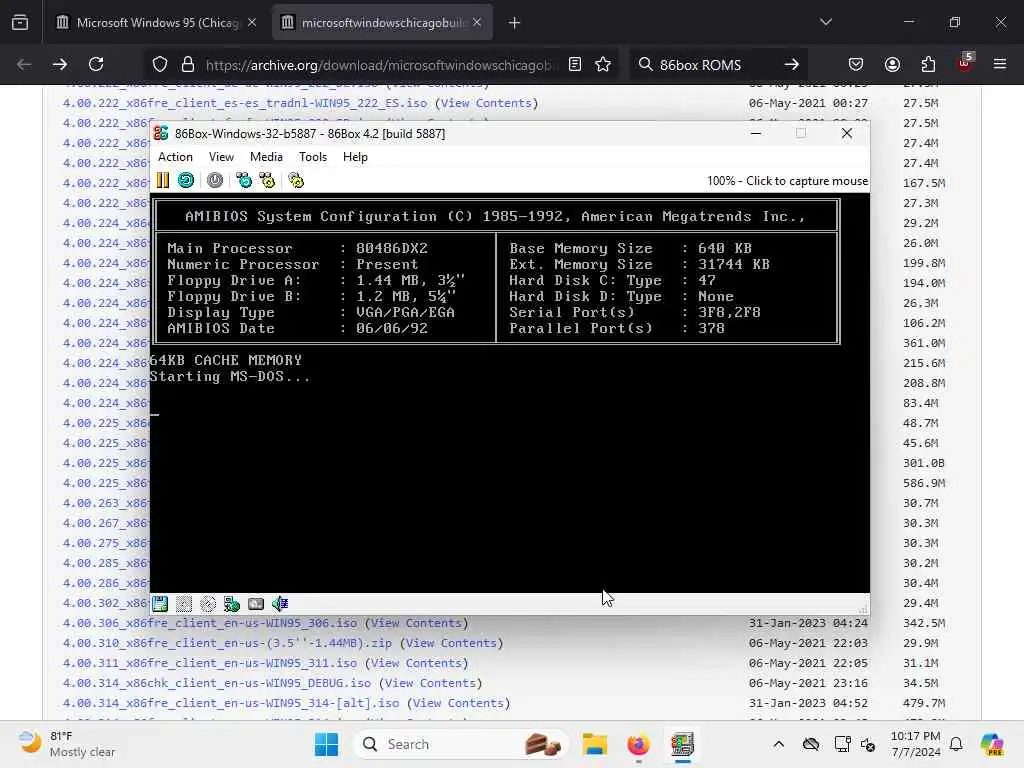Click the 86Box taskbar icon
This screenshot has width=1024, height=768.
[x=682, y=744]
